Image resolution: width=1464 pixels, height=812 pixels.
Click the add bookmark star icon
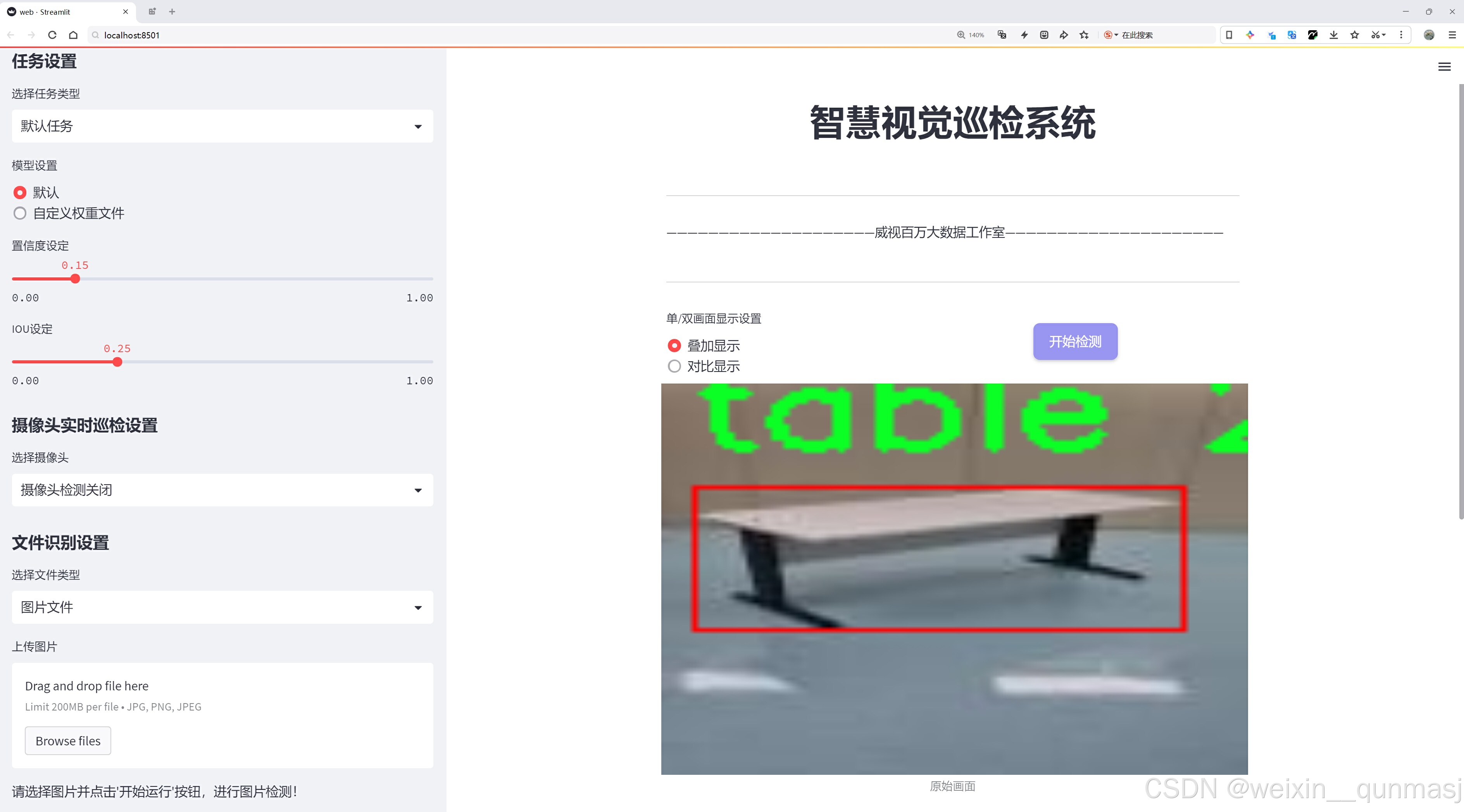pyautogui.click(x=1084, y=35)
